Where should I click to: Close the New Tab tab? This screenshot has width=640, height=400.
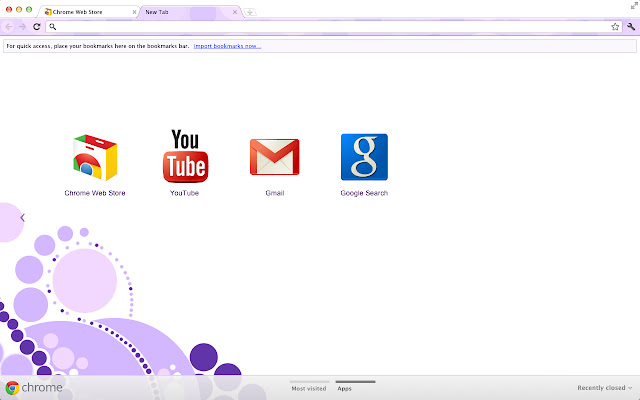tap(235, 12)
